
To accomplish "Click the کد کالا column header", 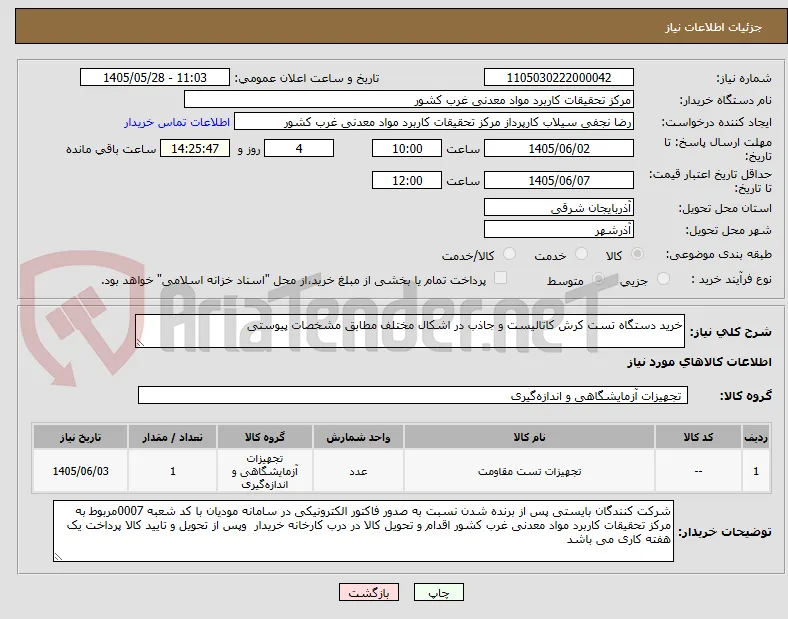I will coord(698,437).
